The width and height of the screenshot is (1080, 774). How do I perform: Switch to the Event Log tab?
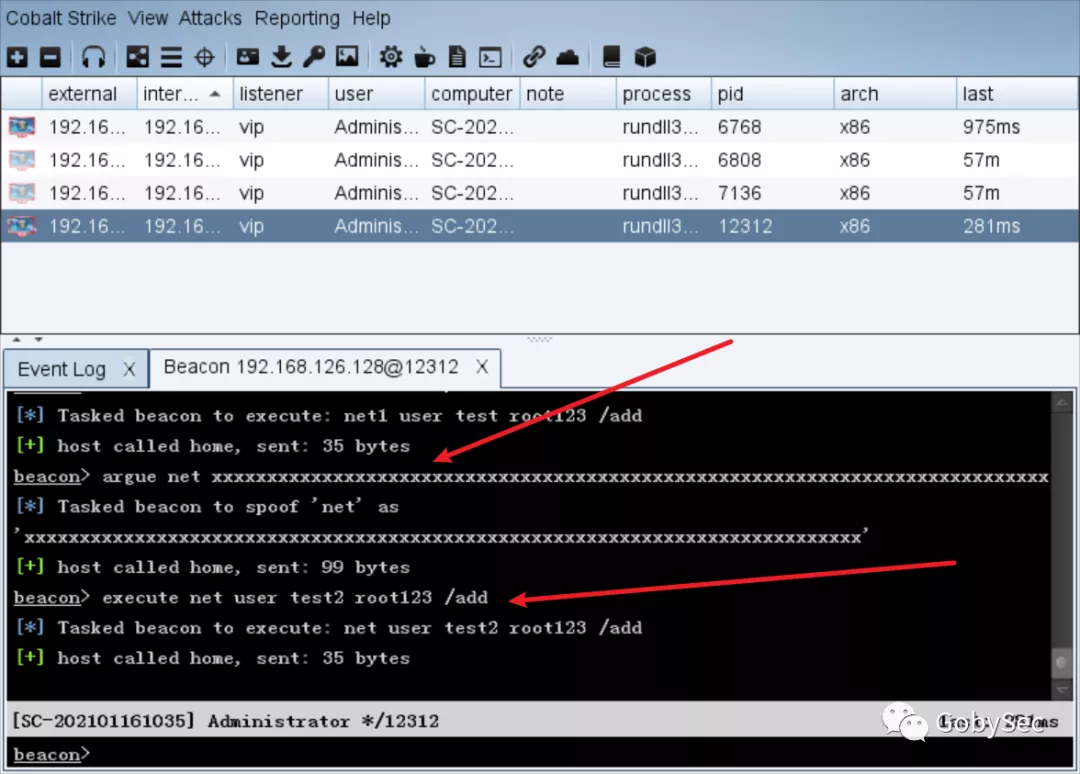pyautogui.click(x=62, y=370)
